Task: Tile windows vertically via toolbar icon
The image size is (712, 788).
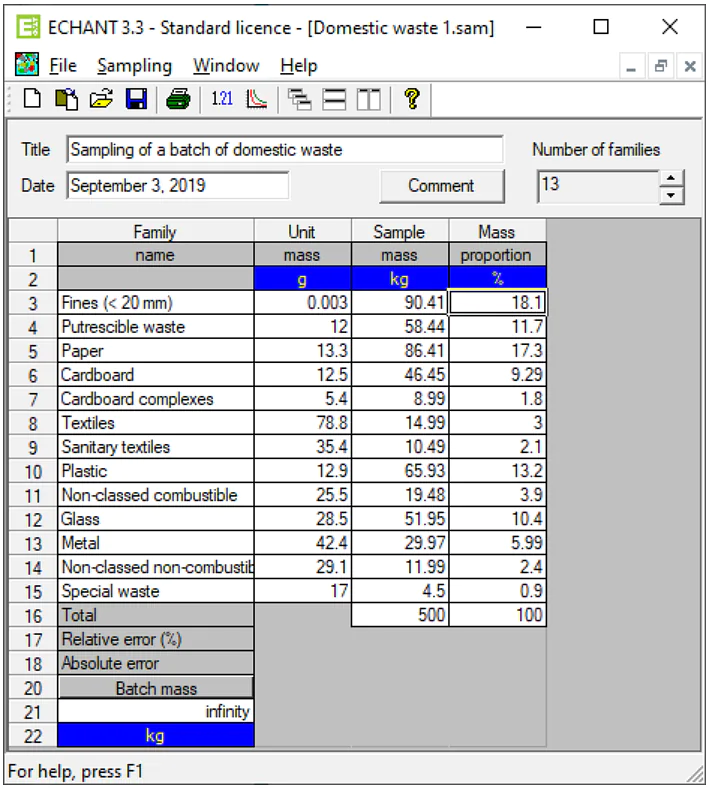Action: (368, 98)
